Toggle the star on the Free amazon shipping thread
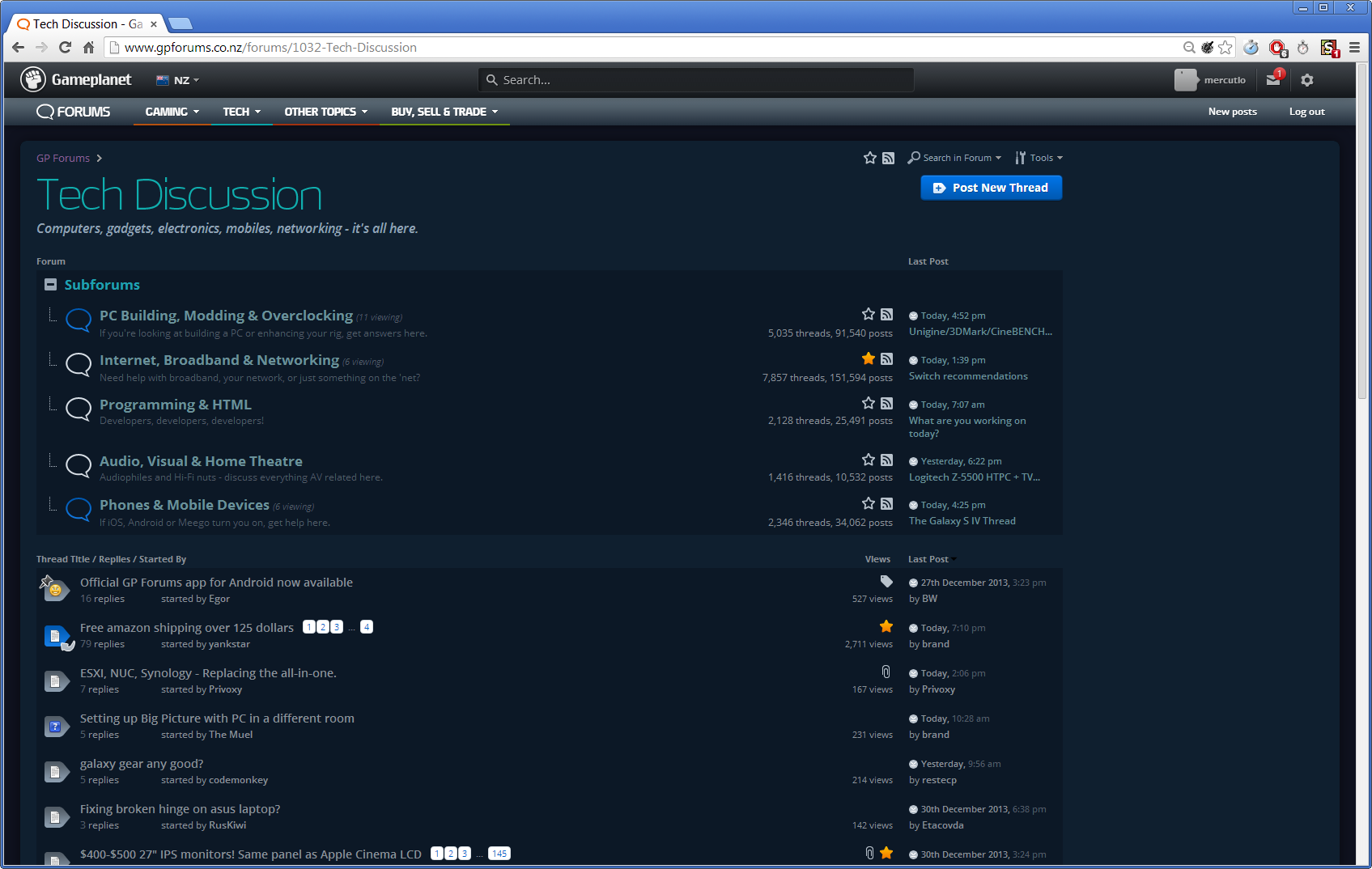This screenshot has height=869, width=1372. pyautogui.click(x=886, y=625)
